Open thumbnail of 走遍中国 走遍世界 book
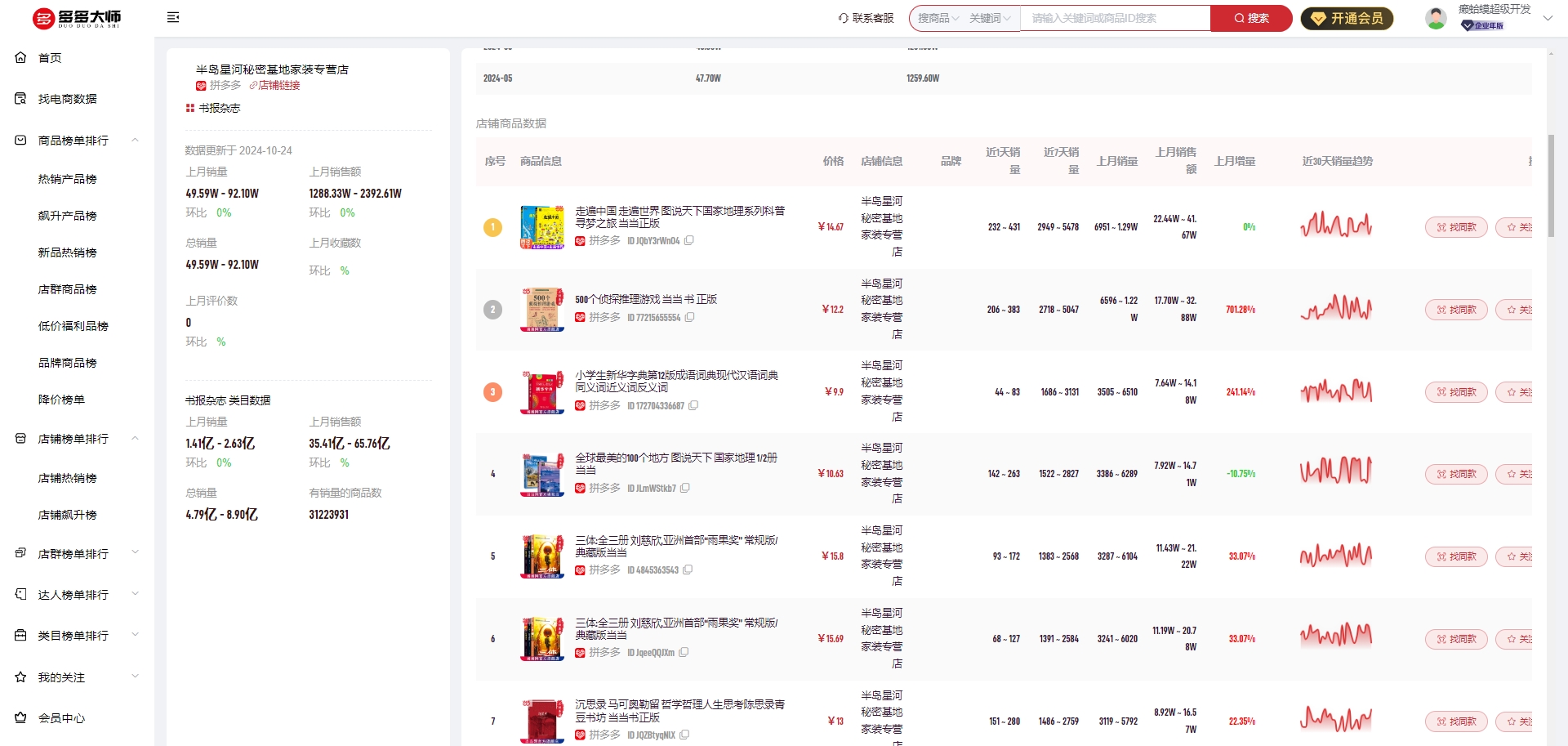The width and height of the screenshot is (1568, 746). click(542, 227)
